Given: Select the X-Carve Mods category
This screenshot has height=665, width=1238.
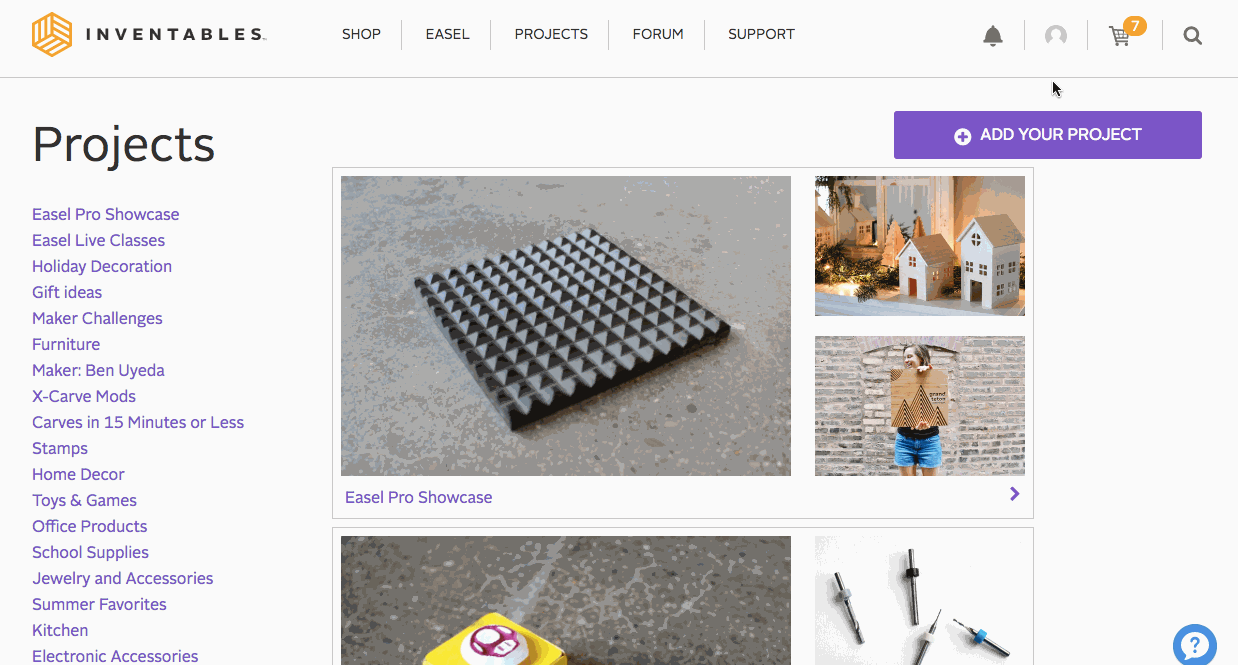Looking at the screenshot, I should pyautogui.click(x=84, y=396).
